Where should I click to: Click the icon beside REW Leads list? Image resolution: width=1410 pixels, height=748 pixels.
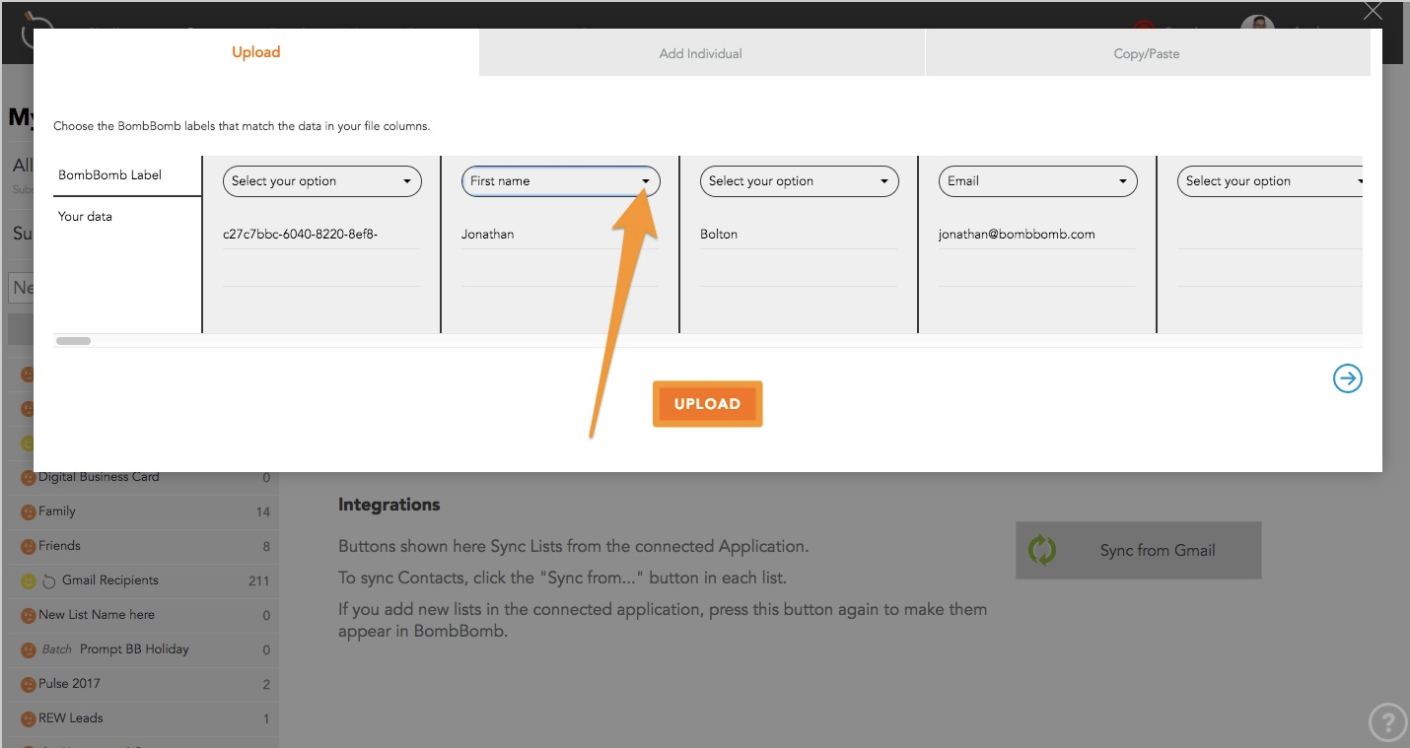pos(28,718)
